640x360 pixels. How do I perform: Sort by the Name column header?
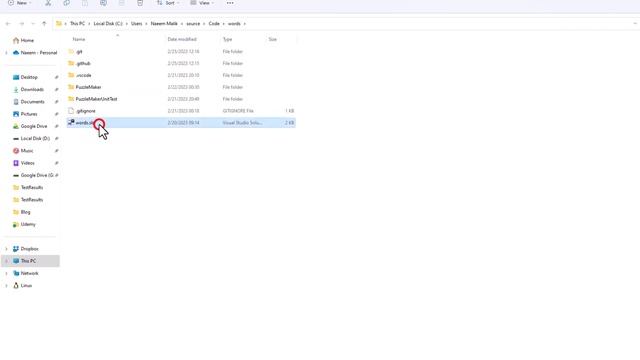coord(79,39)
